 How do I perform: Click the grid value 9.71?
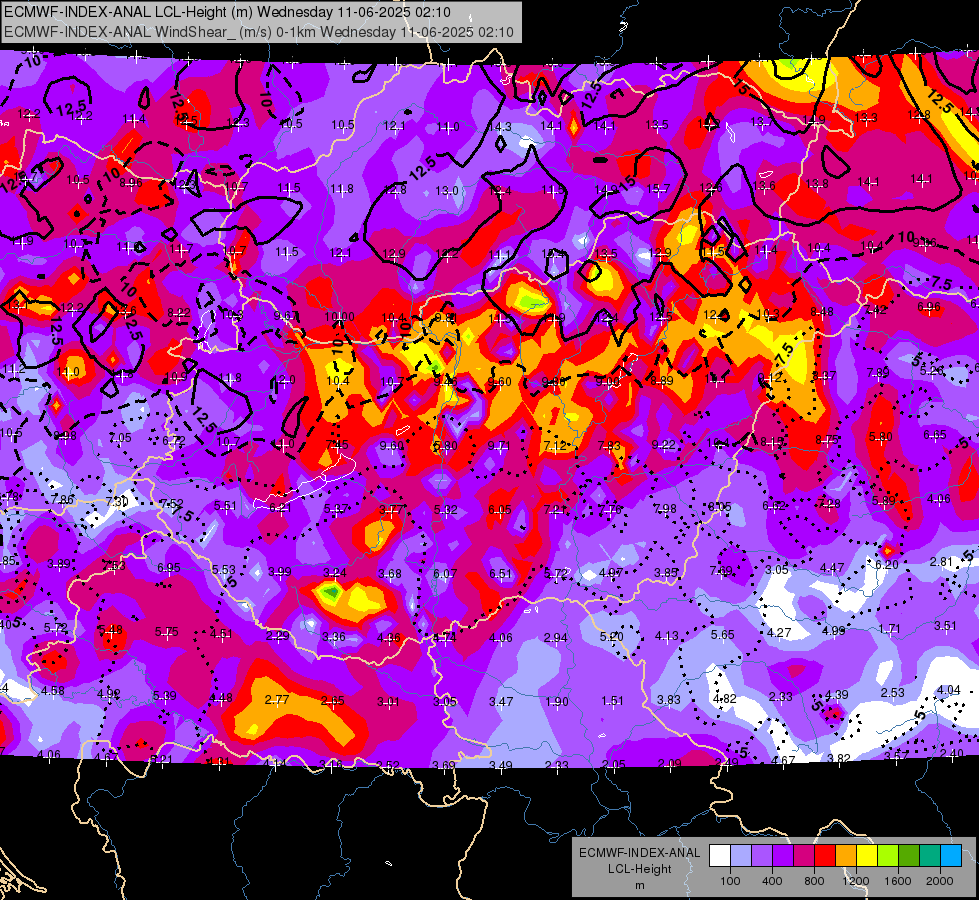click(499, 445)
